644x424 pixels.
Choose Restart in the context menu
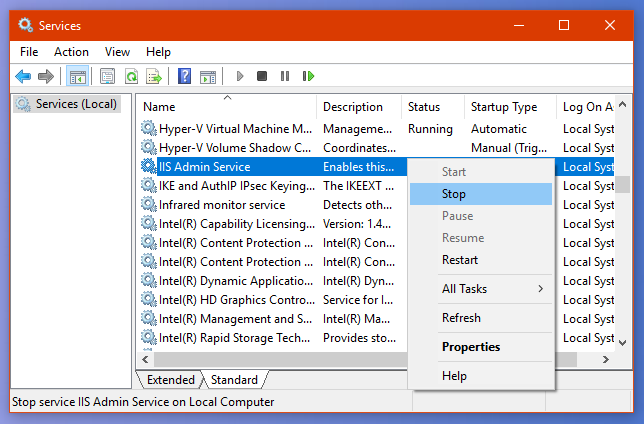[481, 260]
